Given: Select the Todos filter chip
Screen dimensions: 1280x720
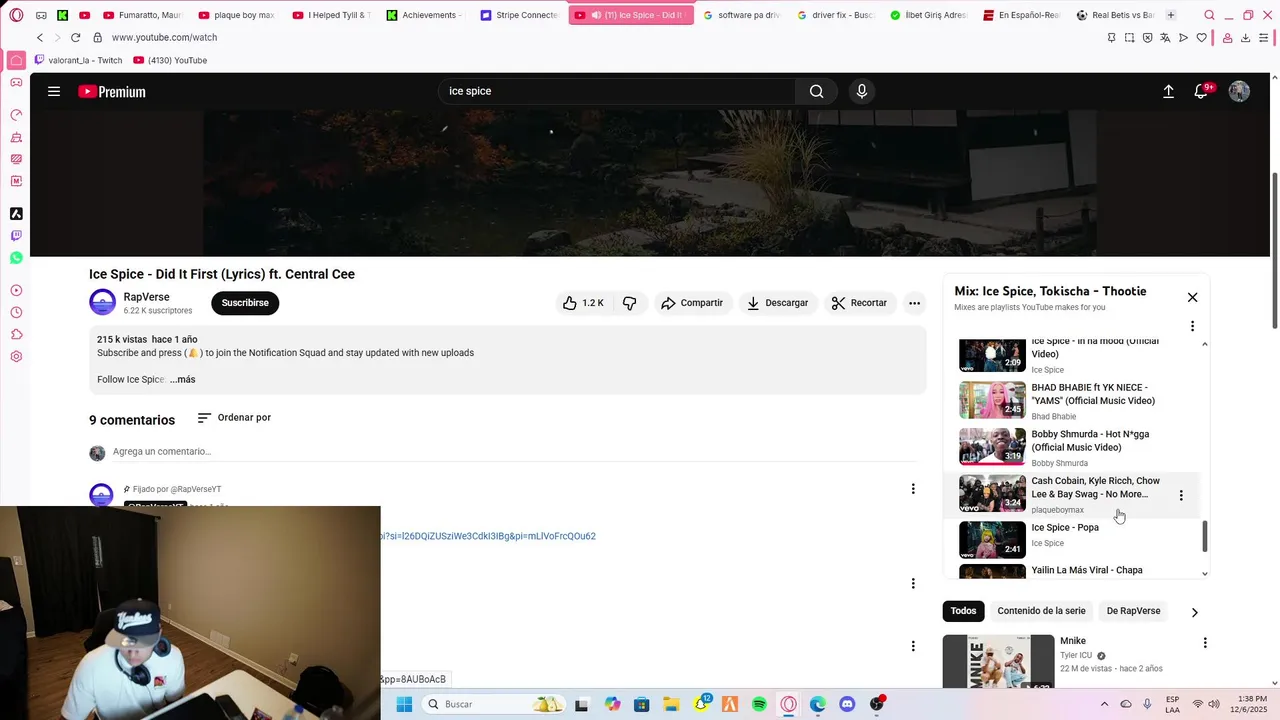Looking at the screenshot, I should pyautogui.click(x=963, y=611).
